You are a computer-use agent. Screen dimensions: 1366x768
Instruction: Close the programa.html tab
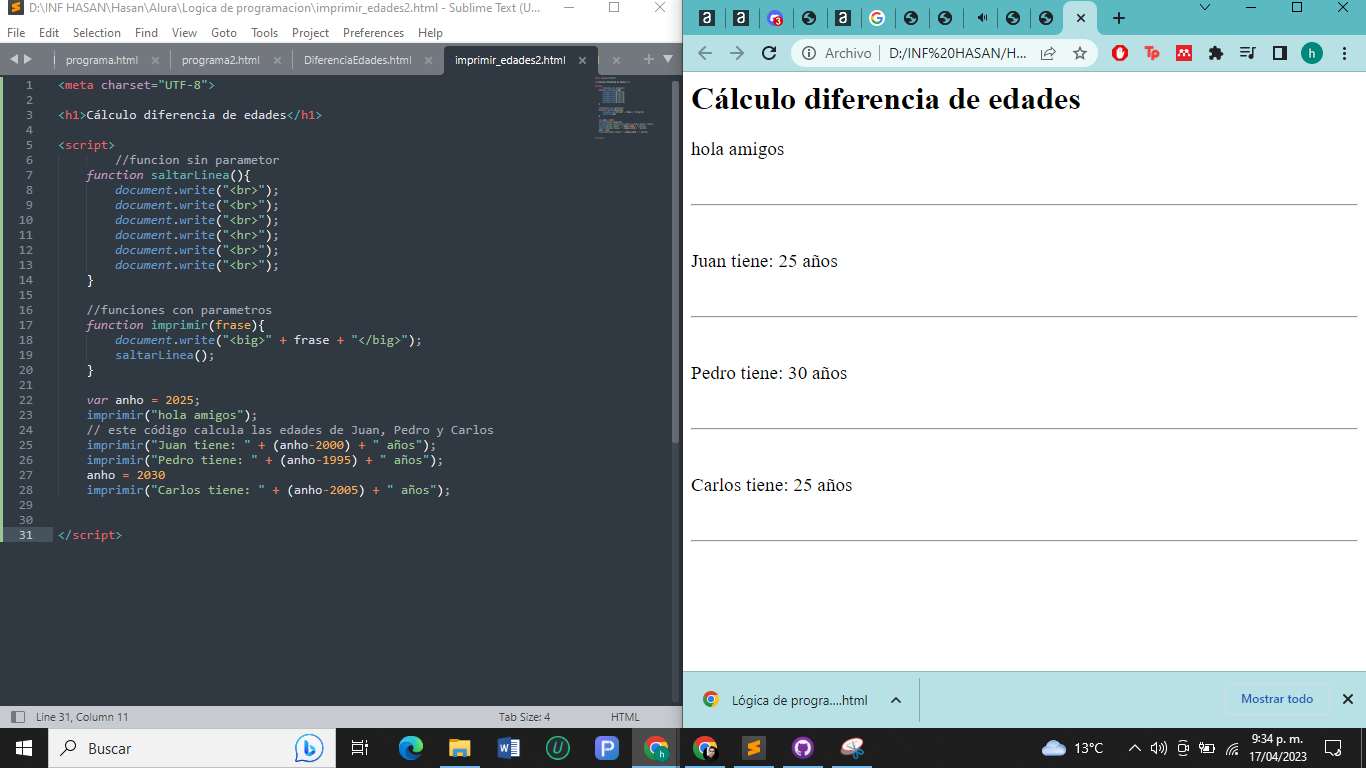tap(155, 60)
